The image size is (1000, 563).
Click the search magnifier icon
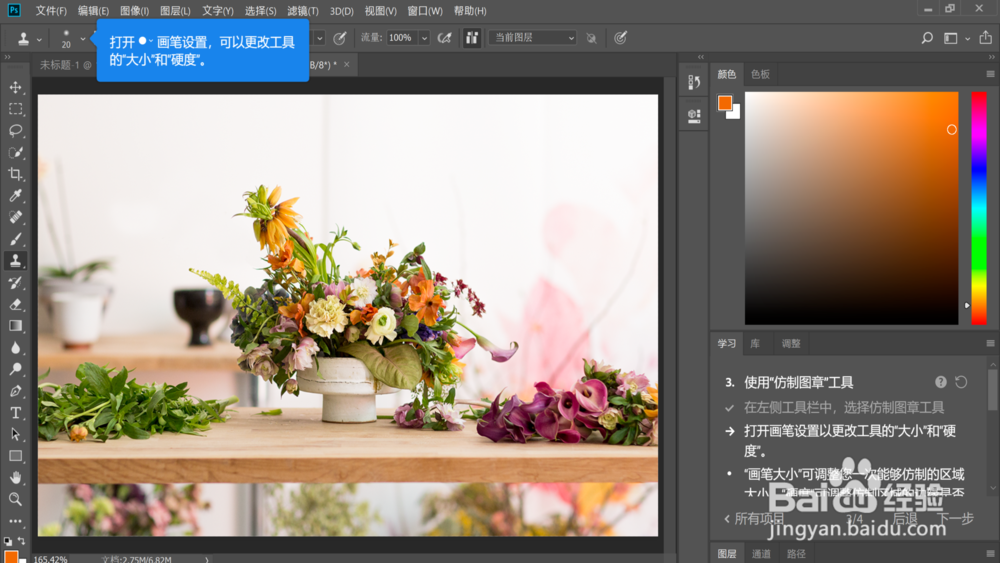coord(927,38)
